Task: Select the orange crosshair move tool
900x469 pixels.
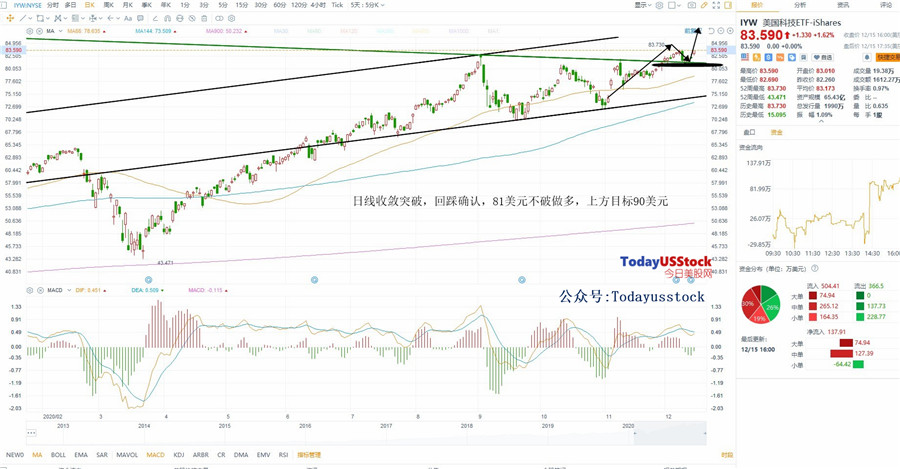Action: [x=10, y=18]
